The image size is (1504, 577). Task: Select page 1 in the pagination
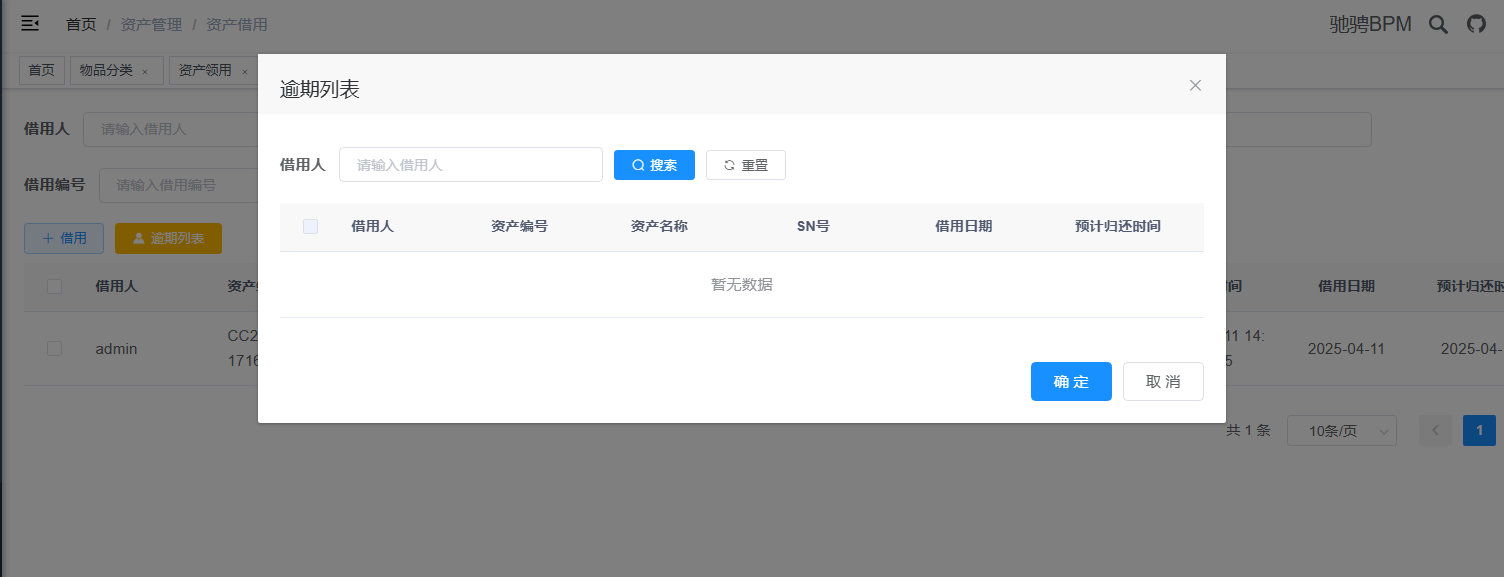click(x=1479, y=430)
